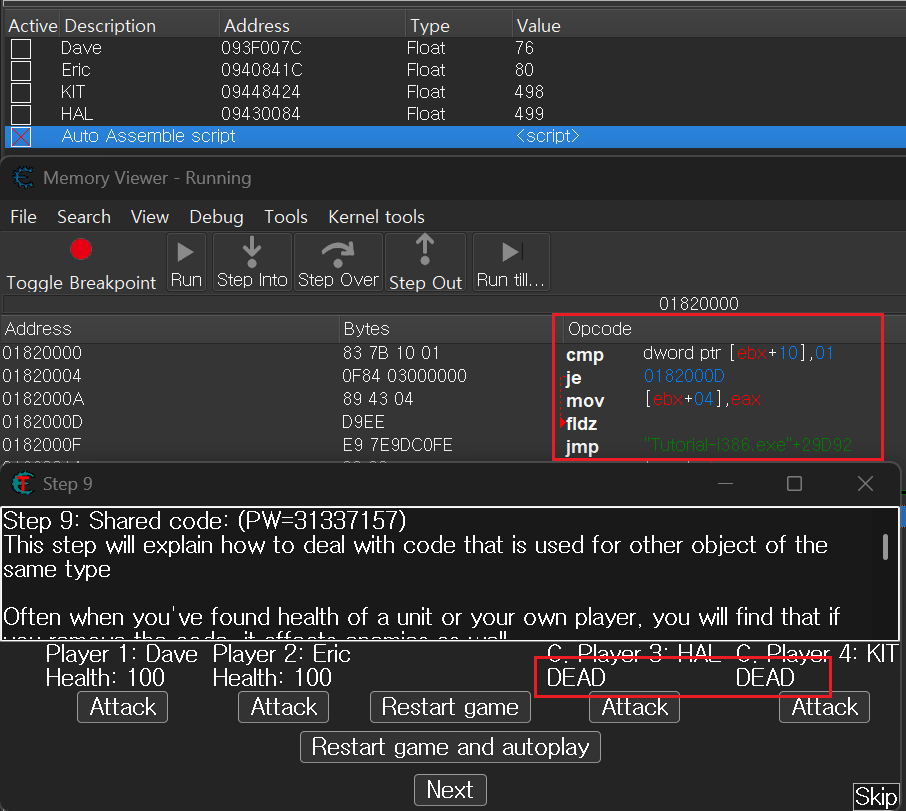Click the Step Into arrow icon
Viewport: 906px width, 811px height.
pyautogui.click(x=252, y=251)
